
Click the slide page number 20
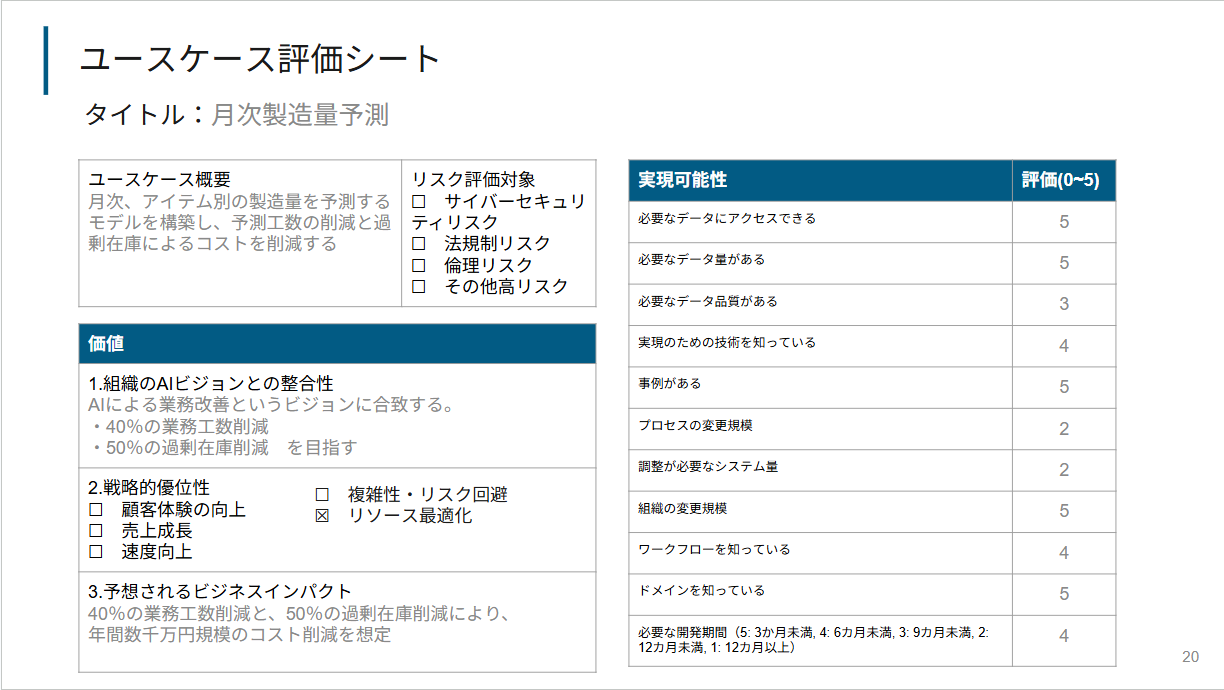1190,657
